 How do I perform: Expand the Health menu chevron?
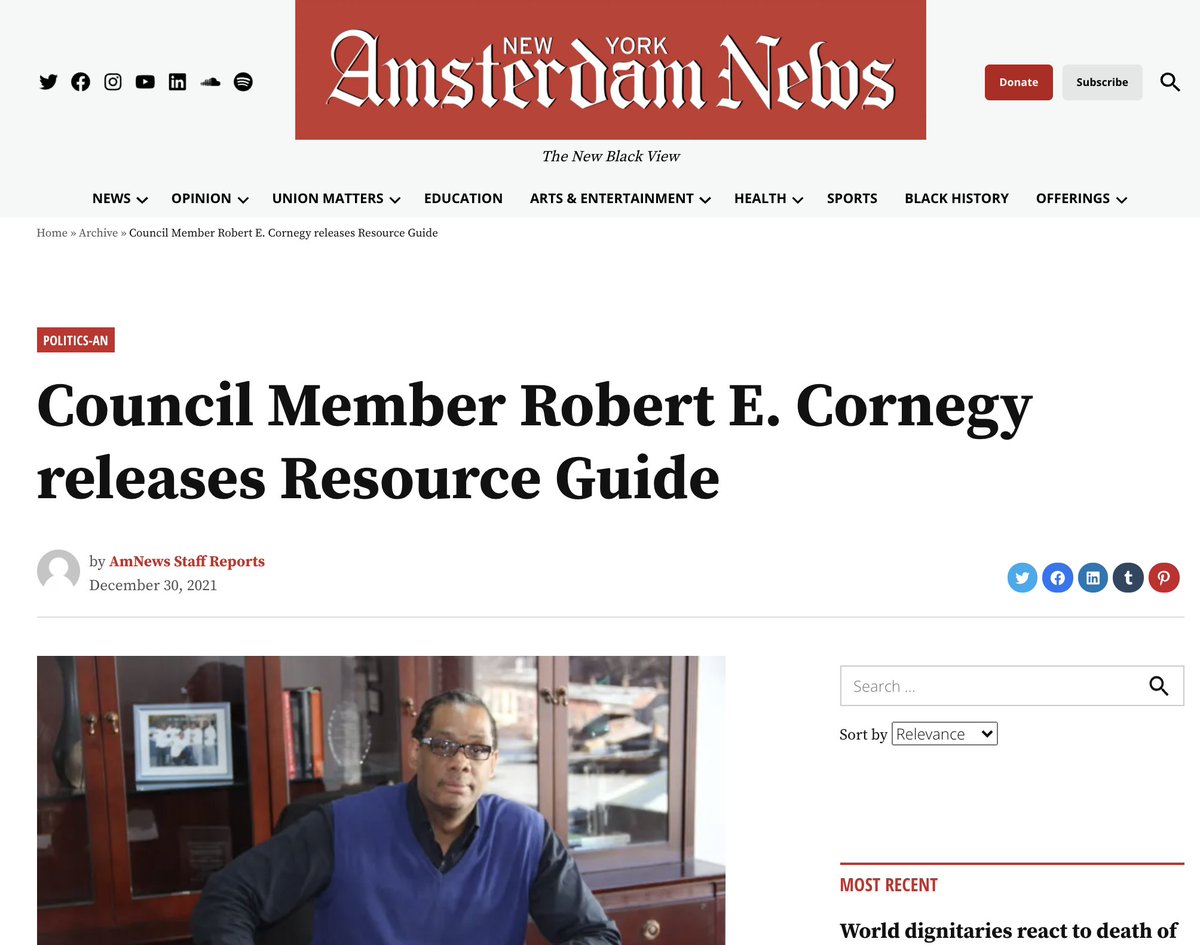point(798,200)
